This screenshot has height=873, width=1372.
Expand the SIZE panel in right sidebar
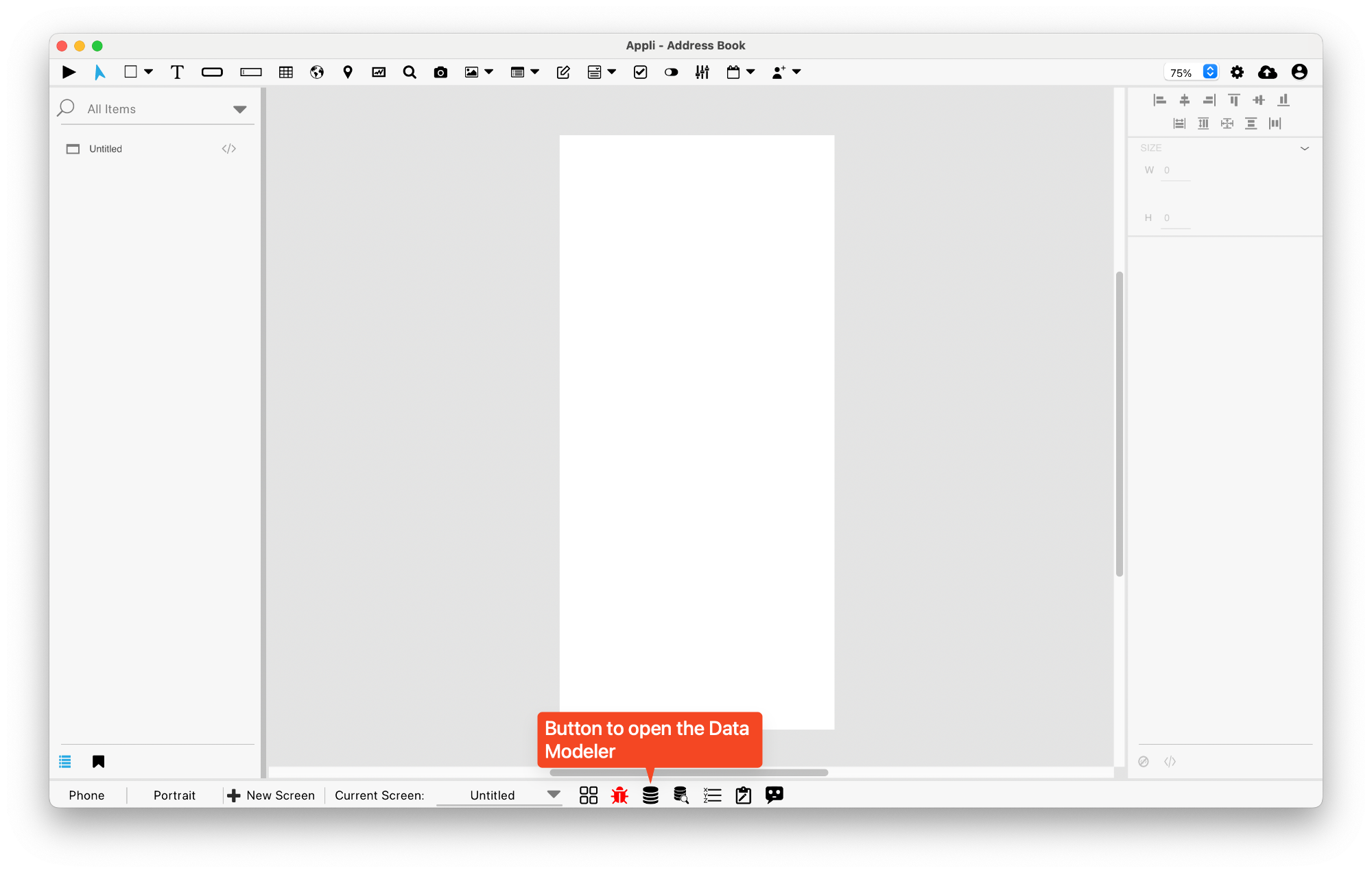[1304, 148]
